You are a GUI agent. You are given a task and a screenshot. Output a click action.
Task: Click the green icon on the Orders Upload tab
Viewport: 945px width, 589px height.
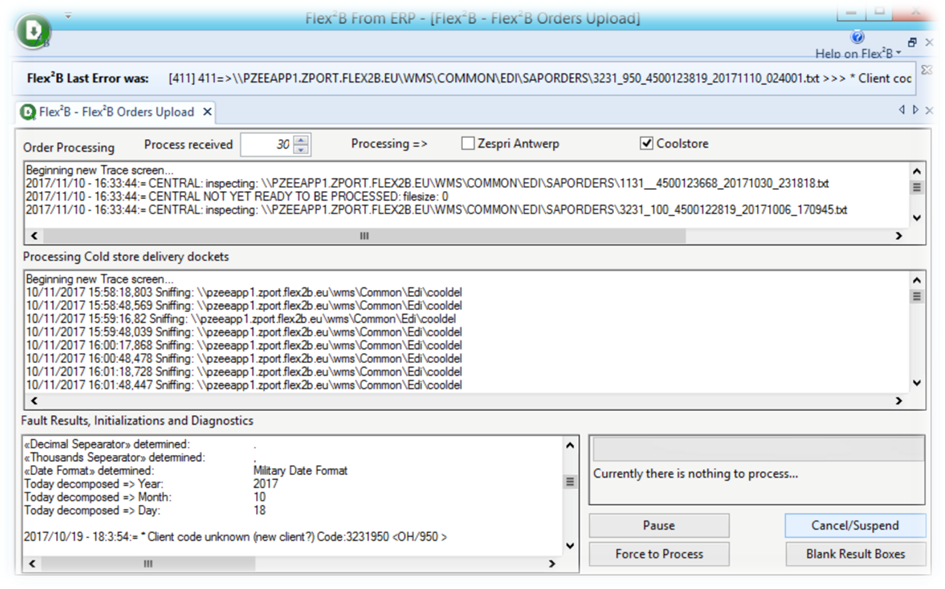click(x=28, y=112)
